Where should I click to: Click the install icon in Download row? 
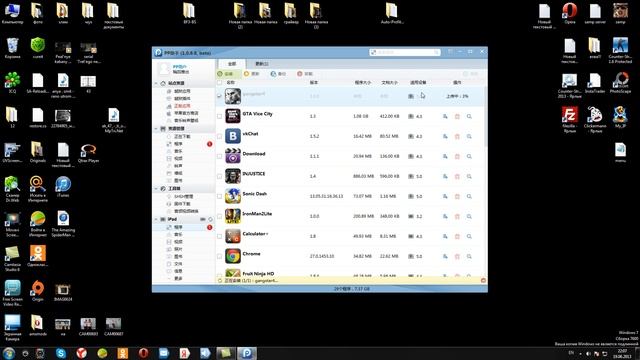[445, 156]
